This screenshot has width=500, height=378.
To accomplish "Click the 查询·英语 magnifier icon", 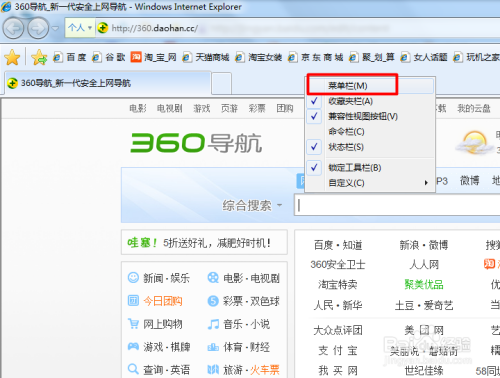I will tap(133, 369).
